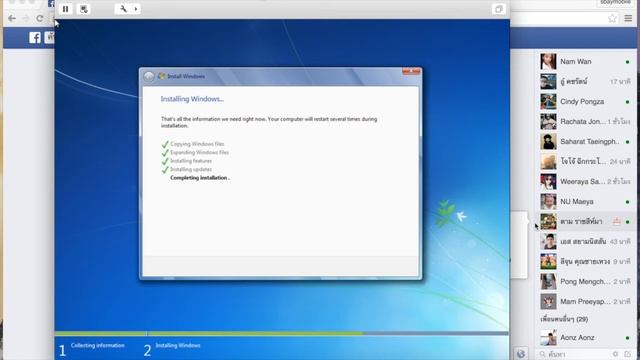The height and width of the screenshot is (360, 640).
Task: Open chat with Nam Wan
Action: pos(585,62)
